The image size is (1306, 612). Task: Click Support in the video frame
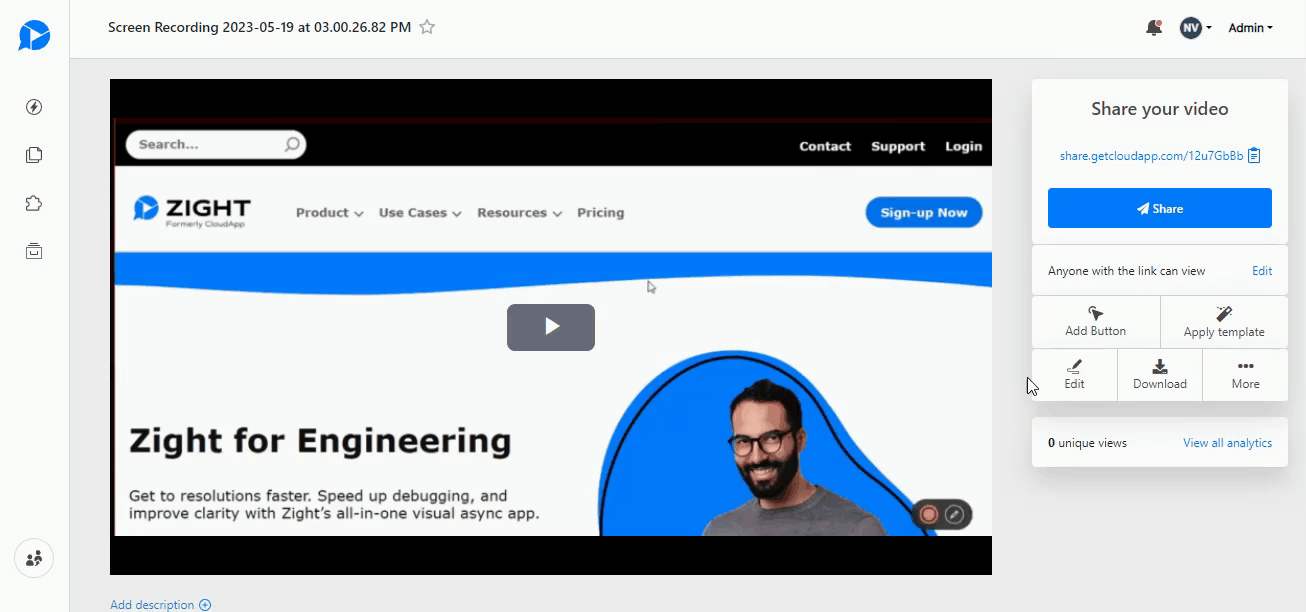click(x=898, y=146)
